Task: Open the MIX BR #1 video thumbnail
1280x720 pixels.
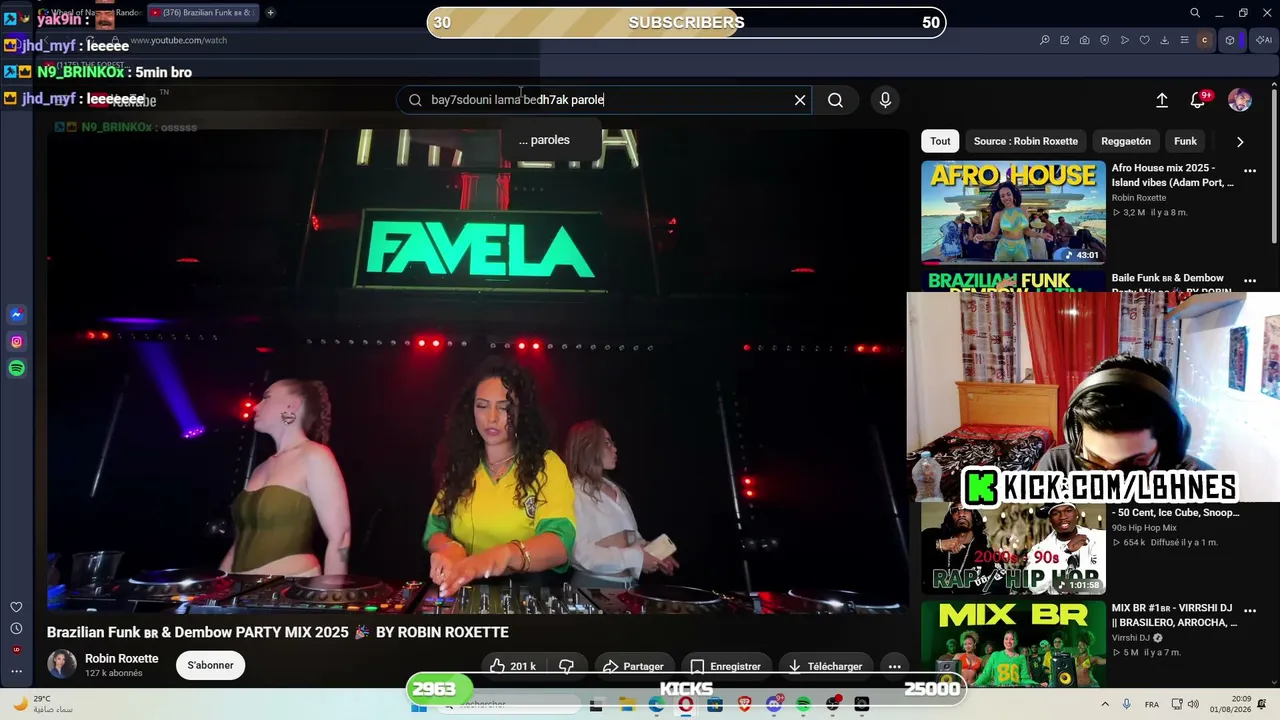Action: (x=1013, y=644)
